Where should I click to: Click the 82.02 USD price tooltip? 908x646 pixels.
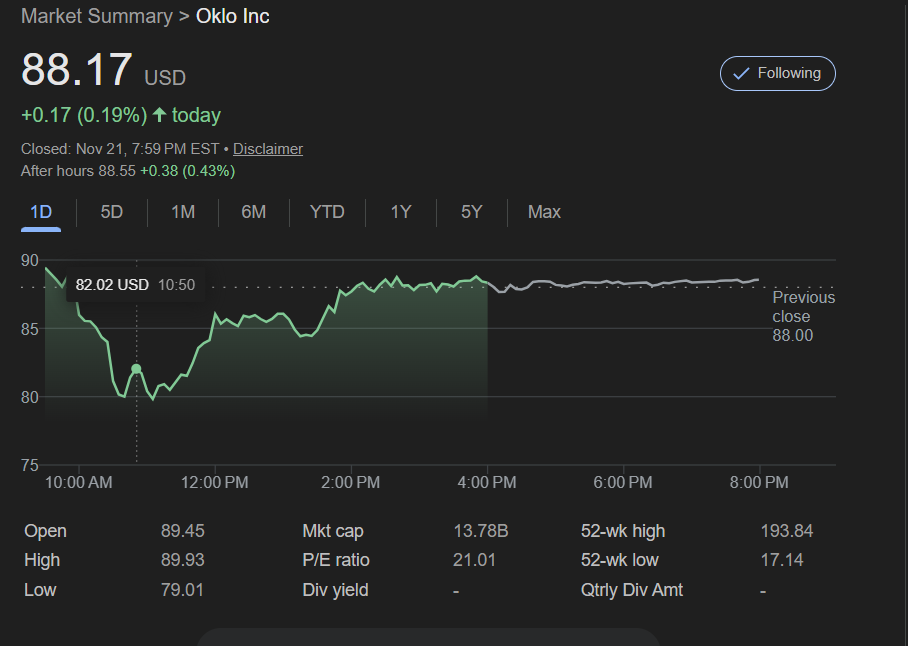(113, 284)
